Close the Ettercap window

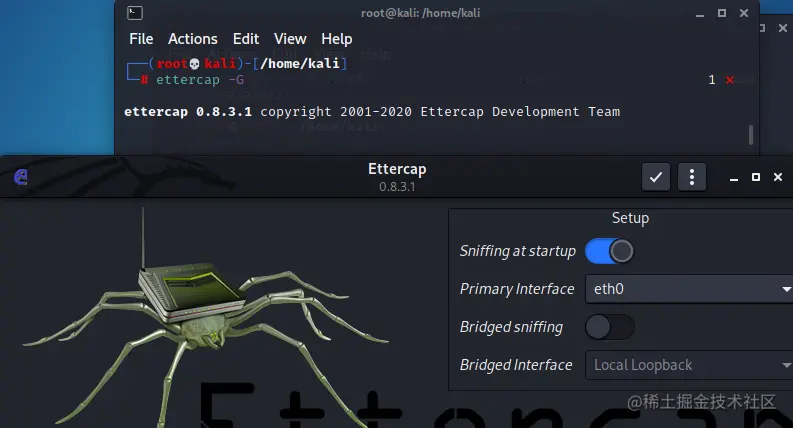point(778,177)
